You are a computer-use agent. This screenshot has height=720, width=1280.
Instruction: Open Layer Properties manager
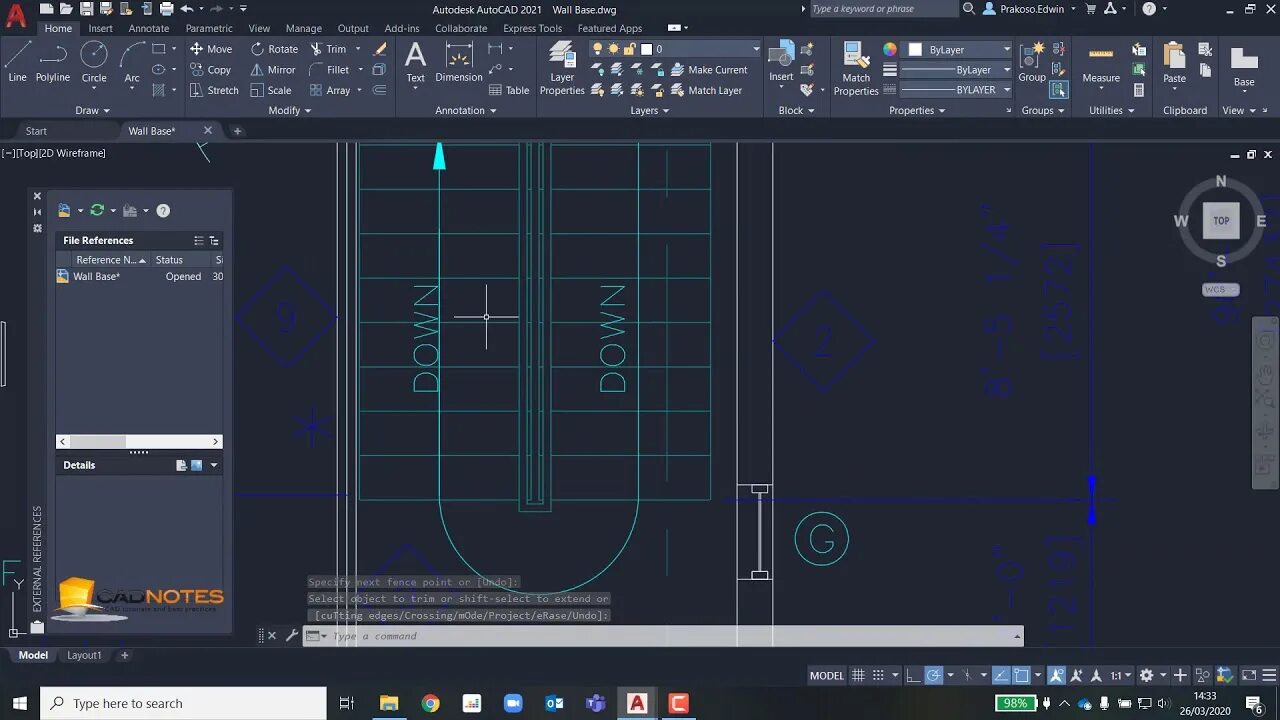click(562, 68)
